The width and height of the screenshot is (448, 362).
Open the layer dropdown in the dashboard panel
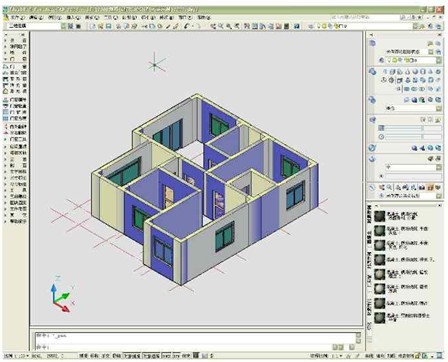[413, 60]
